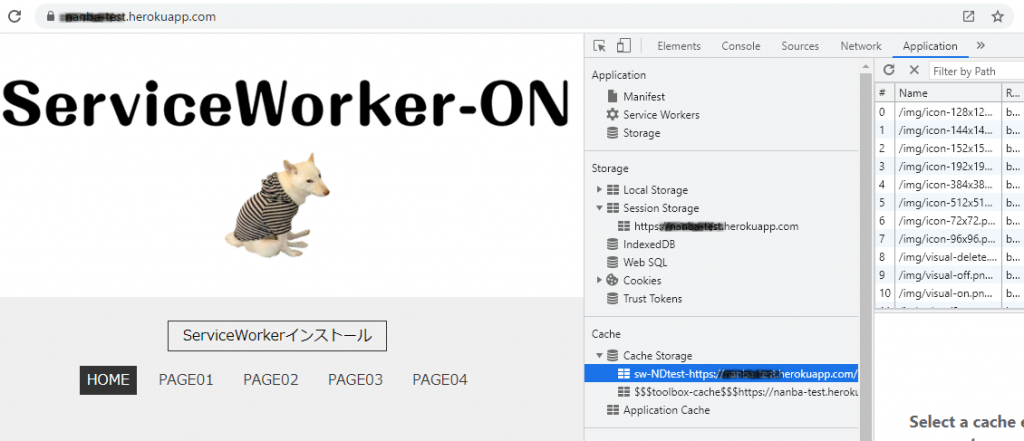Select row /img/icon-96x96.p...
Image resolution: width=1024 pixels, height=441 pixels.
[x=949, y=239]
